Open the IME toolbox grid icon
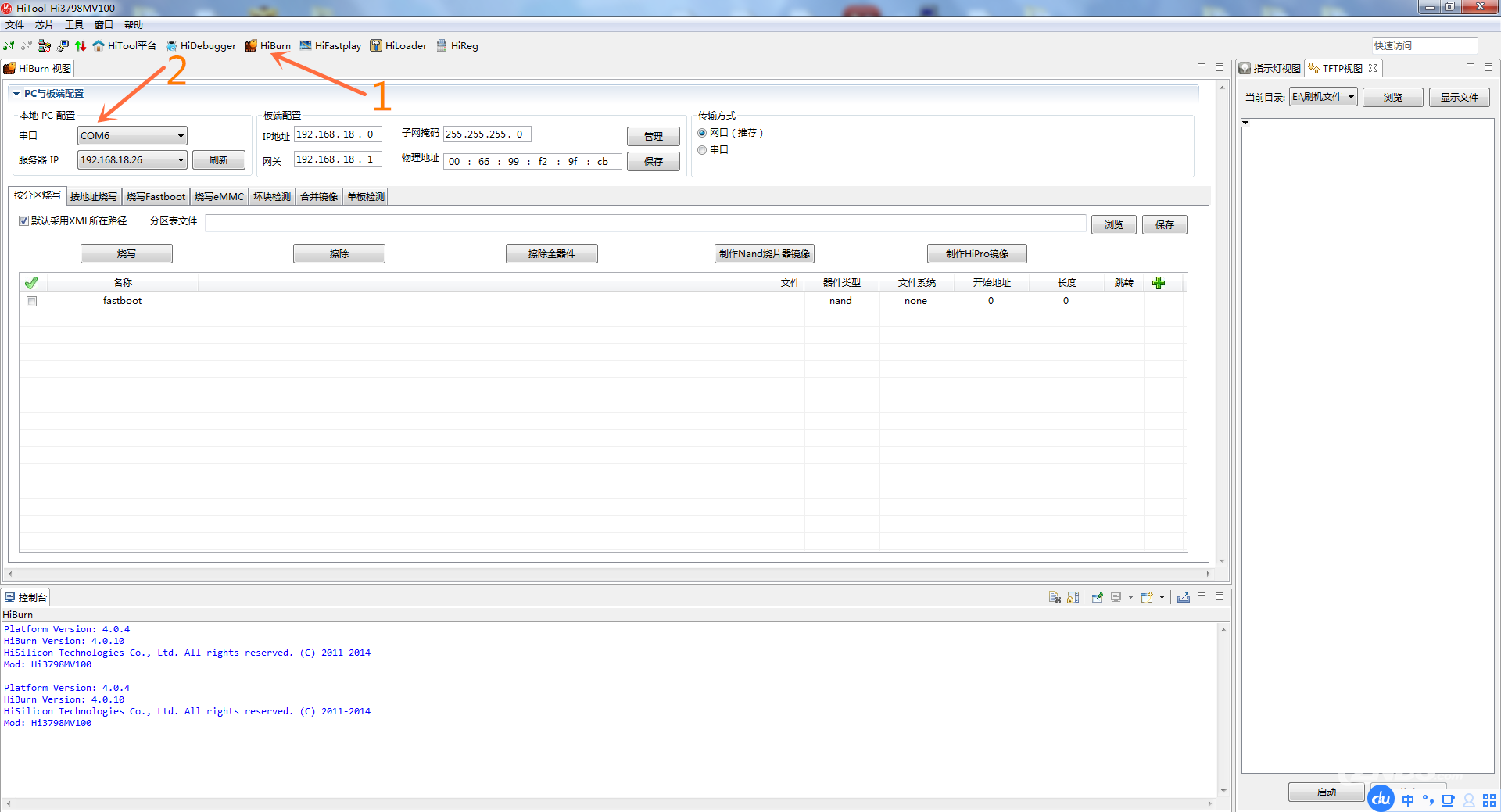 pyautogui.click(x=1489, y=800)
